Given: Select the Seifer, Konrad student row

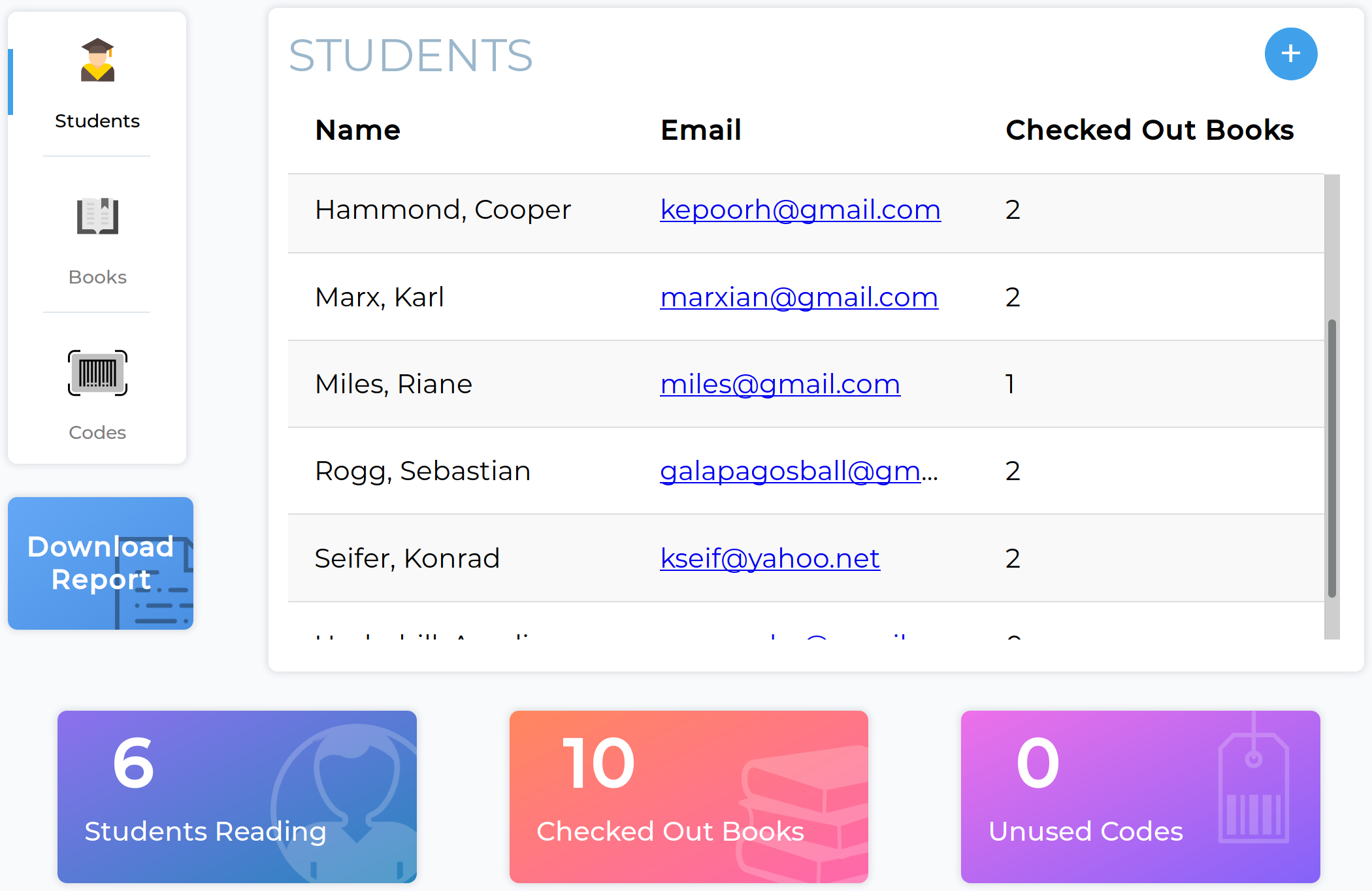Looking at the screenshot, I should tap(407, 559).
